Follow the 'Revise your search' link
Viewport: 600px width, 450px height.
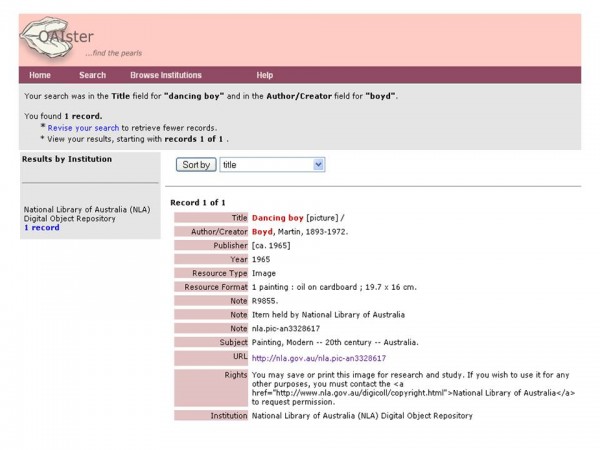(x=83, y=128)
